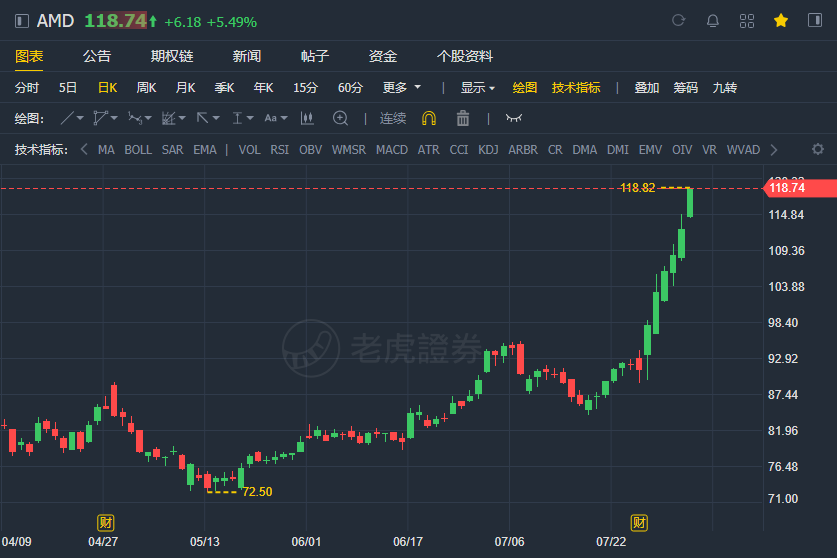
Task: Select the straight line drawing tool
Action: [67, 118]
